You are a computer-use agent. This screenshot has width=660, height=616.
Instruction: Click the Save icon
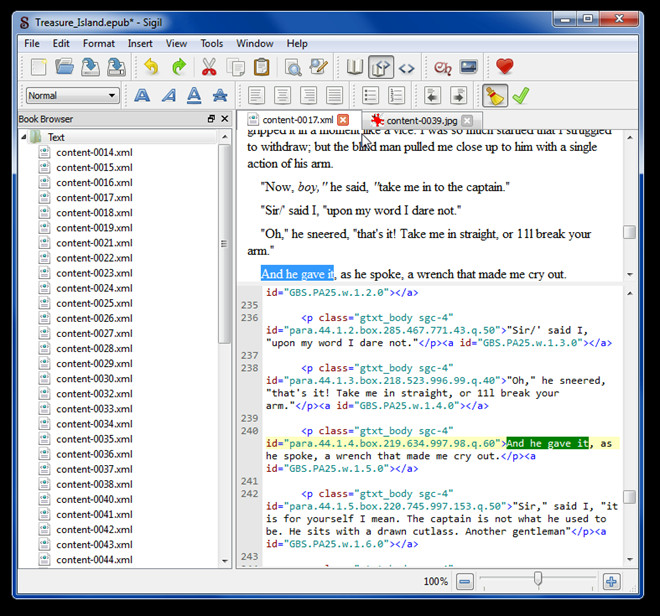coord(90,67)
